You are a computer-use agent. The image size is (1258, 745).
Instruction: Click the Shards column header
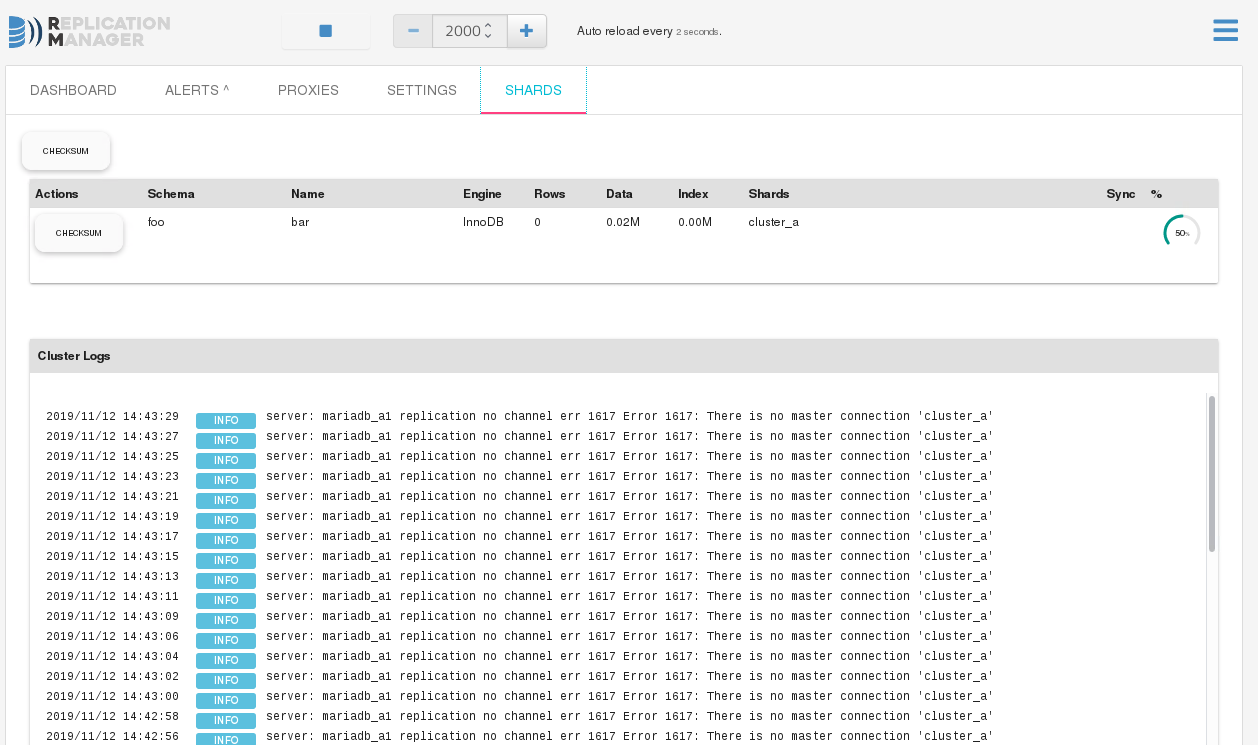[x=769, y=194]
